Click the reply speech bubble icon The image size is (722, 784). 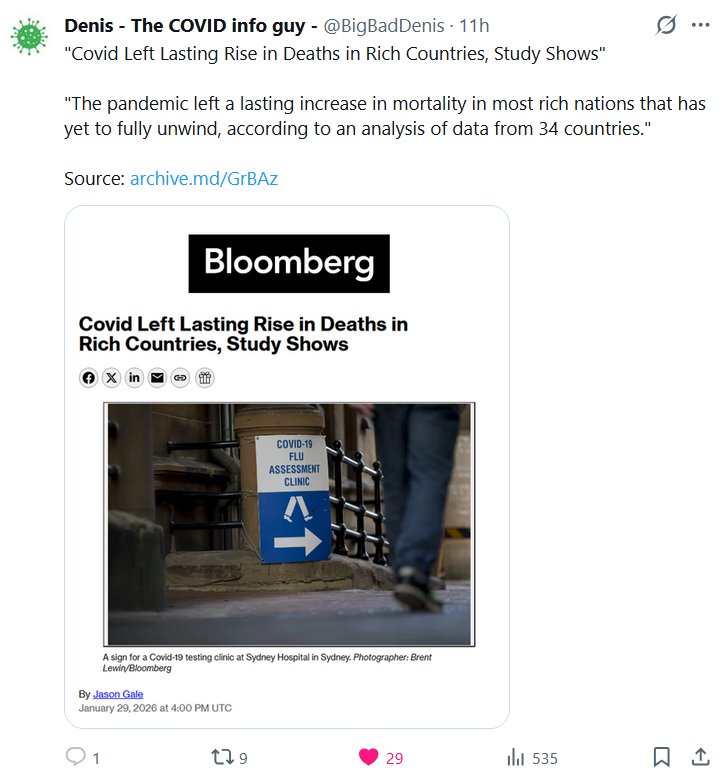76,757
